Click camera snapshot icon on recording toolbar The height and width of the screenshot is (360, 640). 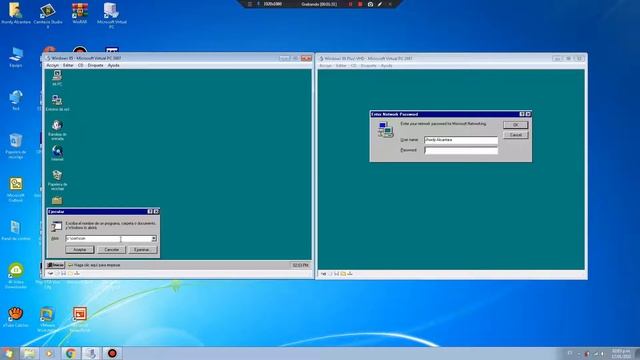[370, 4]
